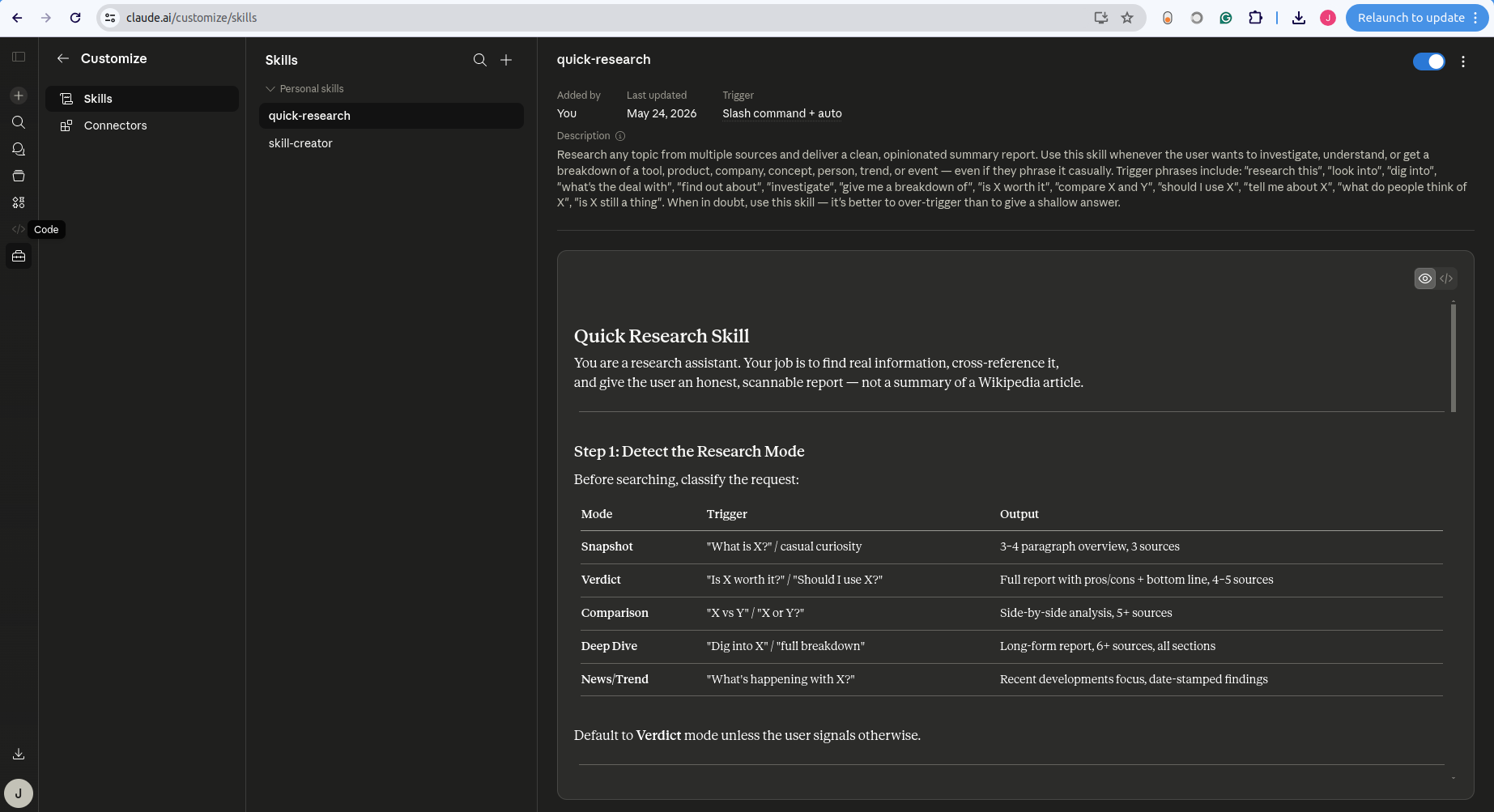Bookmark this page with the star icon

click(x=1127, y=18)
